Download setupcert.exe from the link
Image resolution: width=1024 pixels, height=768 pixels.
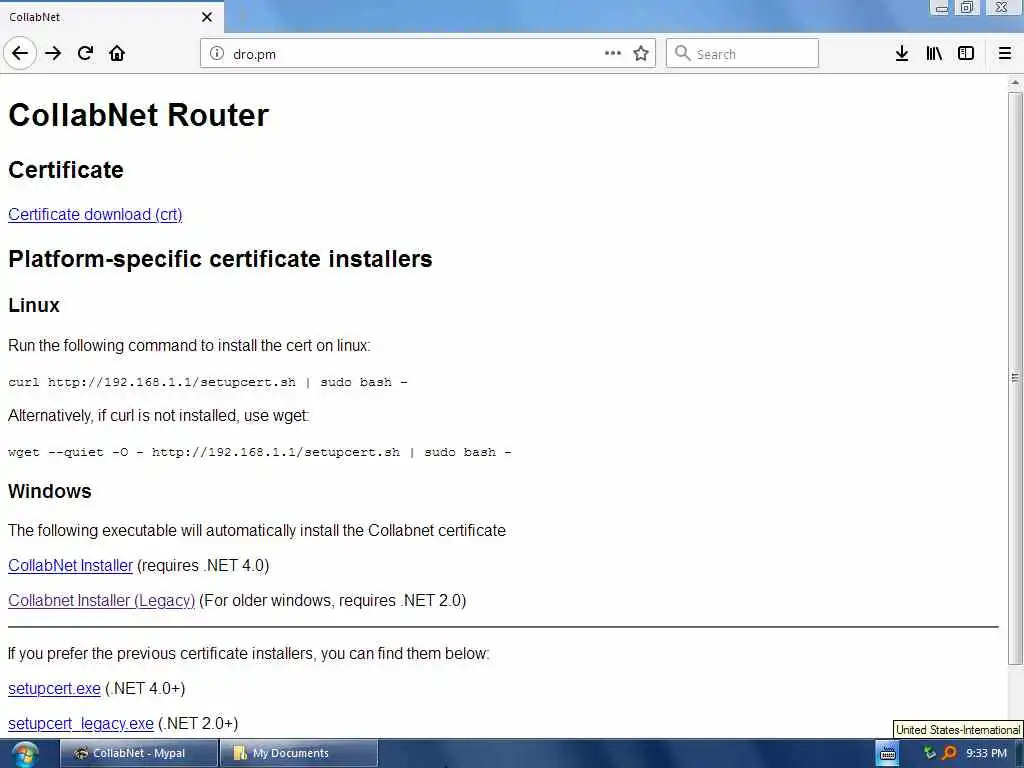pyautogui.click(x=54, y=689)
